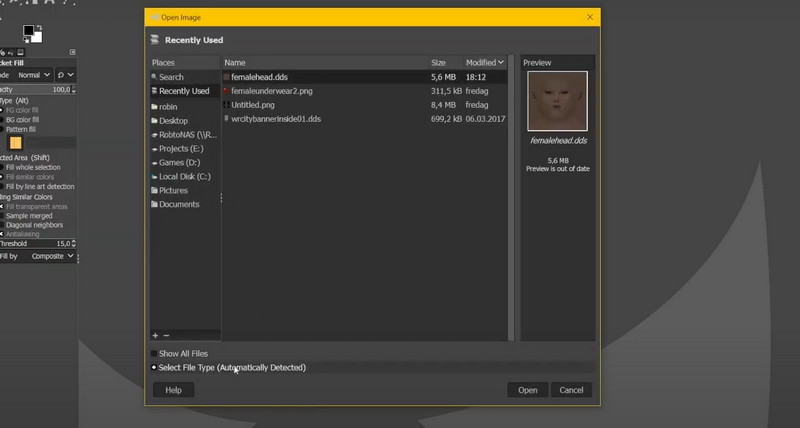
Task: Open the mode group switch dropdown
Action: tap(65, 75)
